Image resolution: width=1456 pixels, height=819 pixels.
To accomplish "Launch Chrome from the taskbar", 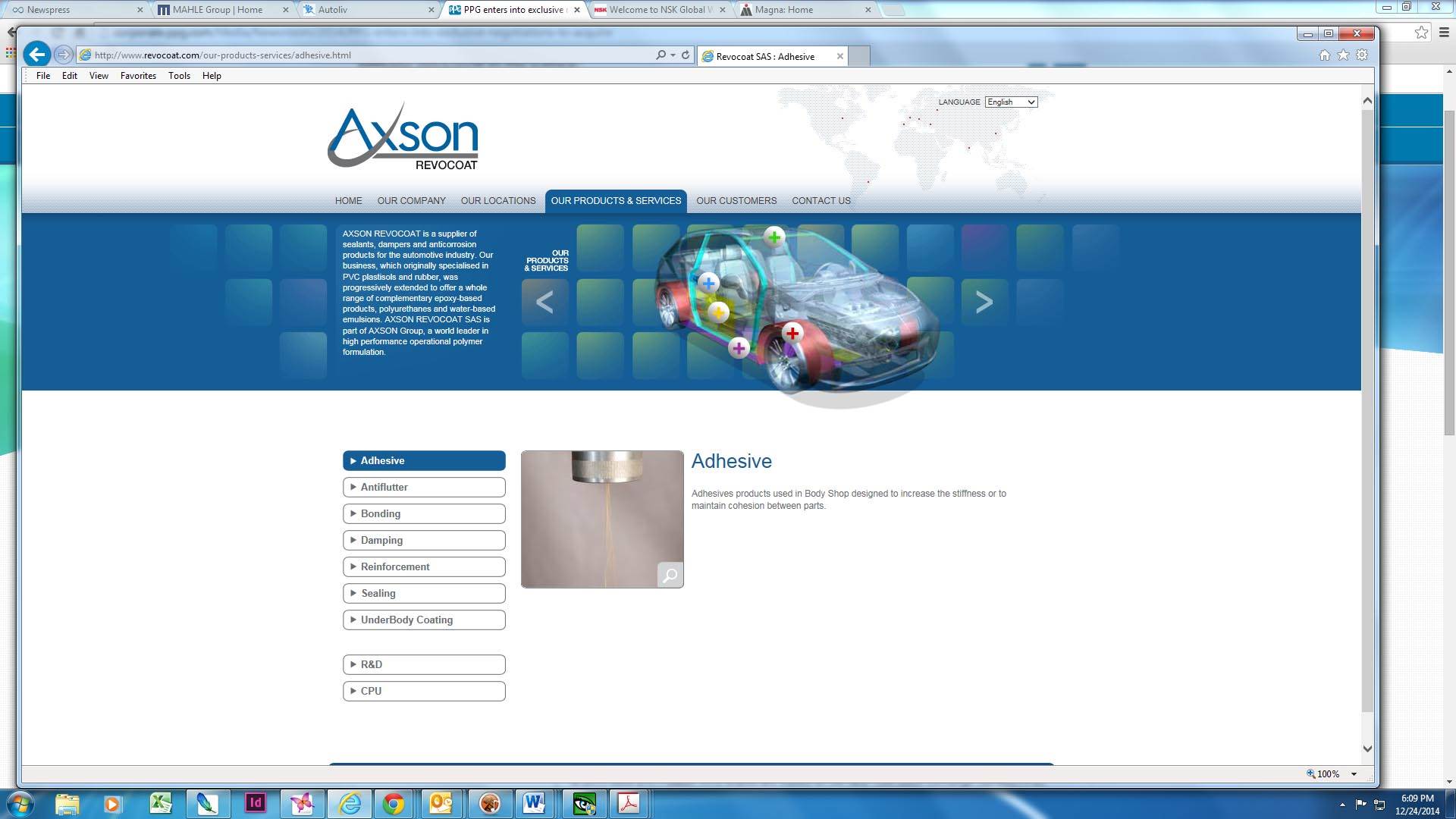I will click(394, 803).
